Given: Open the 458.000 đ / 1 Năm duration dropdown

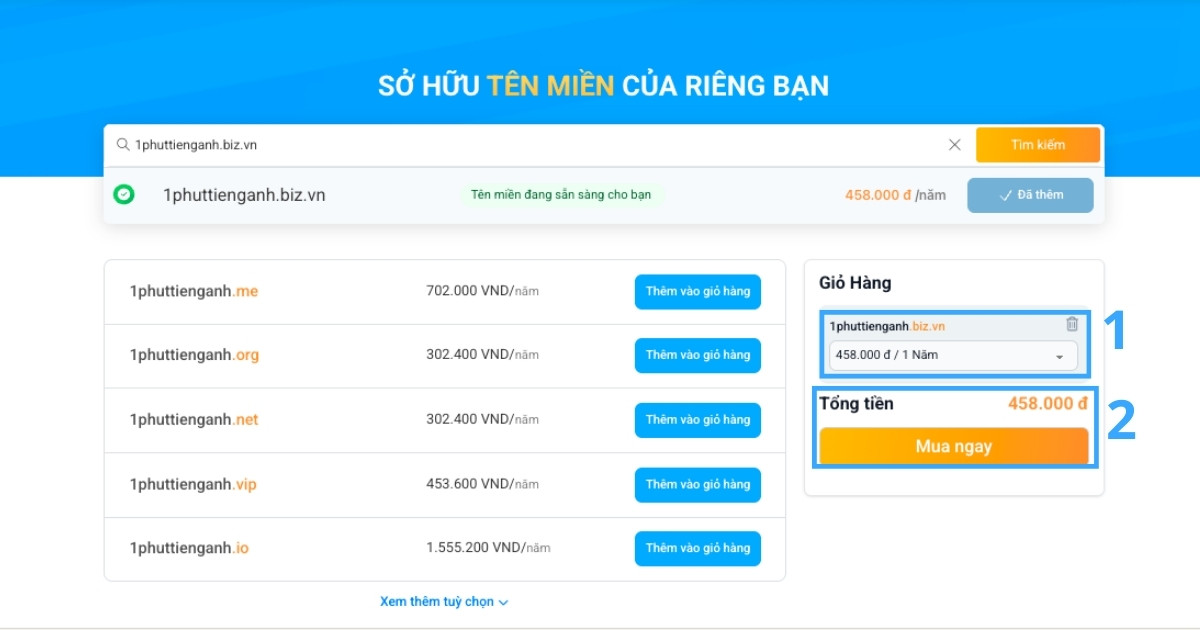Looking at the screenshot, I should click(x=952, y=357).
